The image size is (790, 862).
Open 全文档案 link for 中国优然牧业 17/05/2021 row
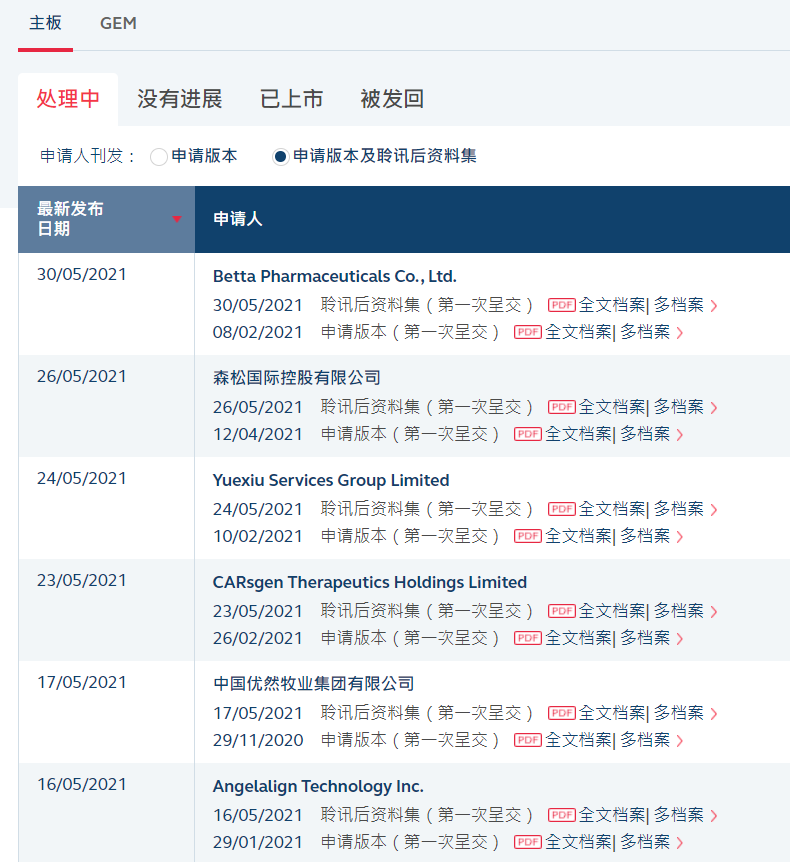[612, 713]
